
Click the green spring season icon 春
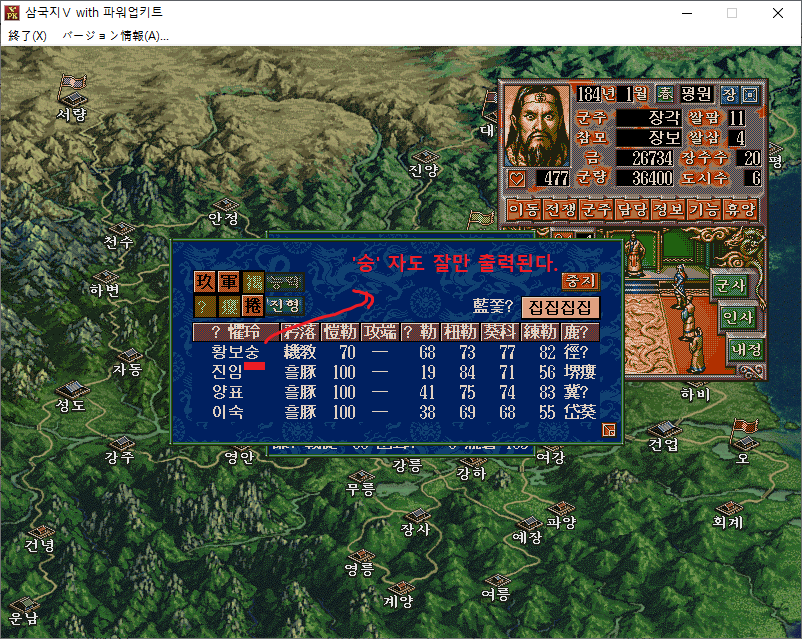664,94
